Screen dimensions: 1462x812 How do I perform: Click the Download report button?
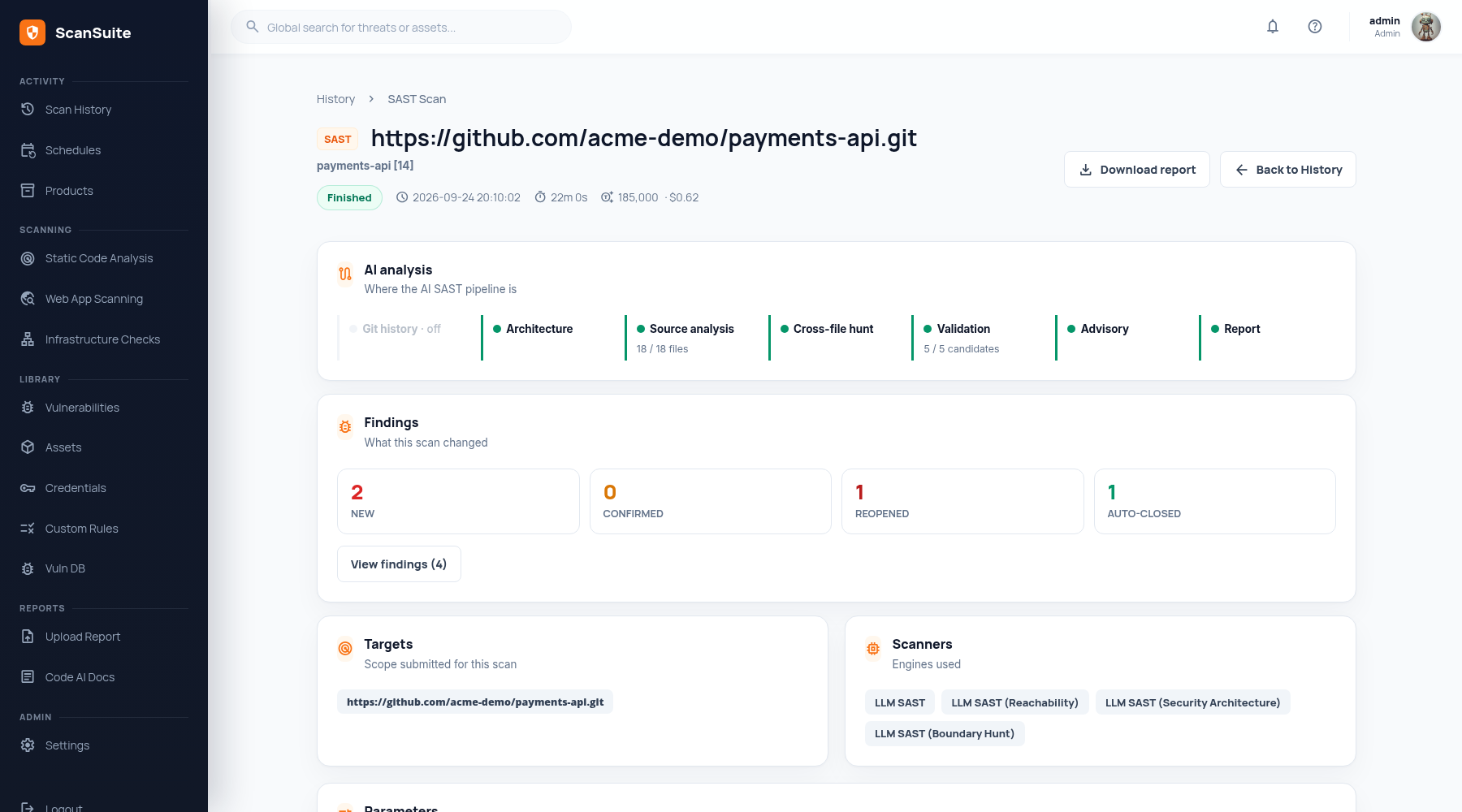[1137, 170]
